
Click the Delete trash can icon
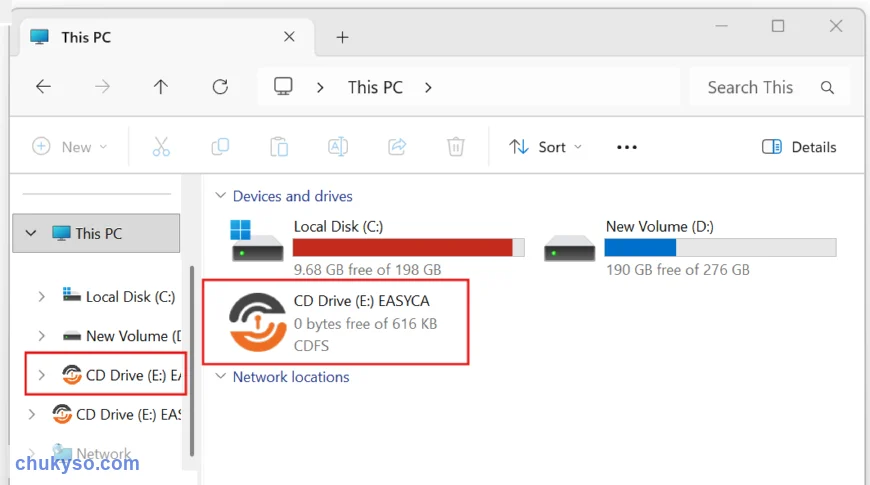(456, 147)
